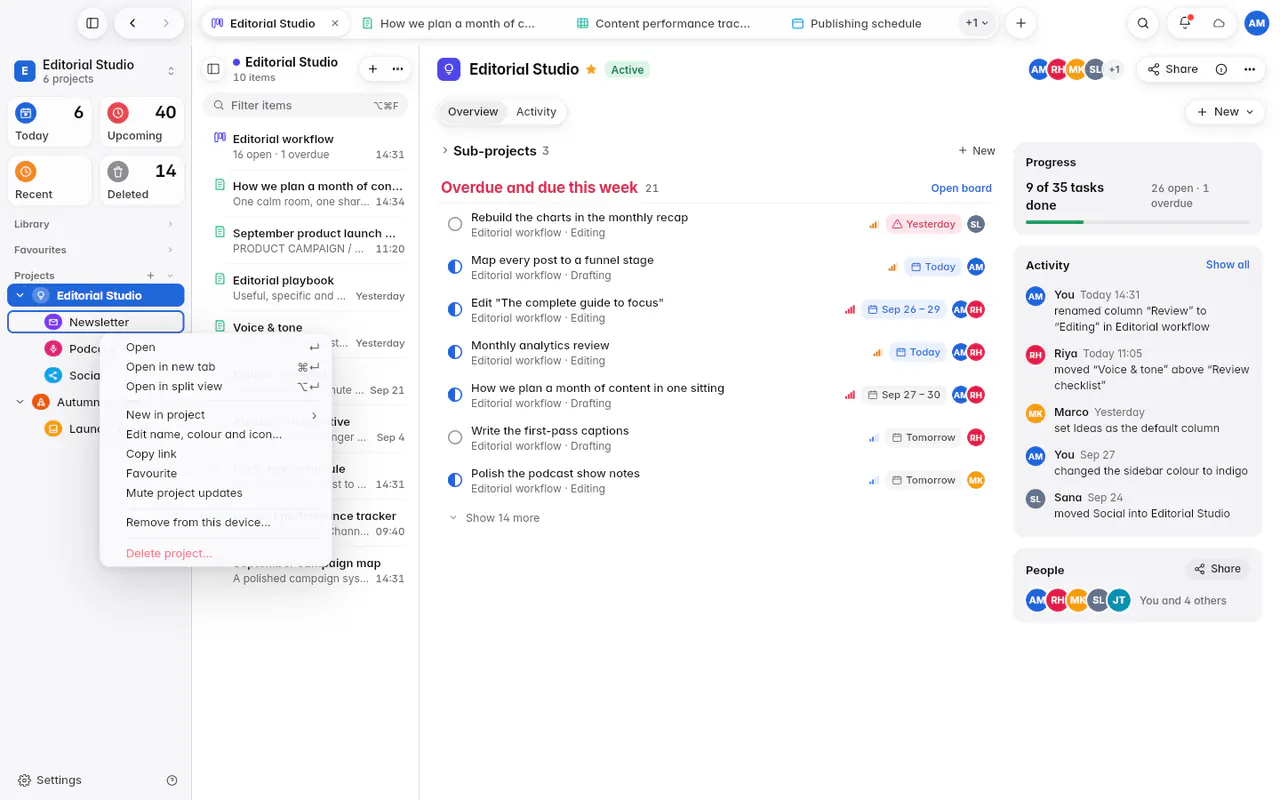Close the Editorial Studio tab
The width and height of the screenshot is (1280, 800).
click(335, 23)
